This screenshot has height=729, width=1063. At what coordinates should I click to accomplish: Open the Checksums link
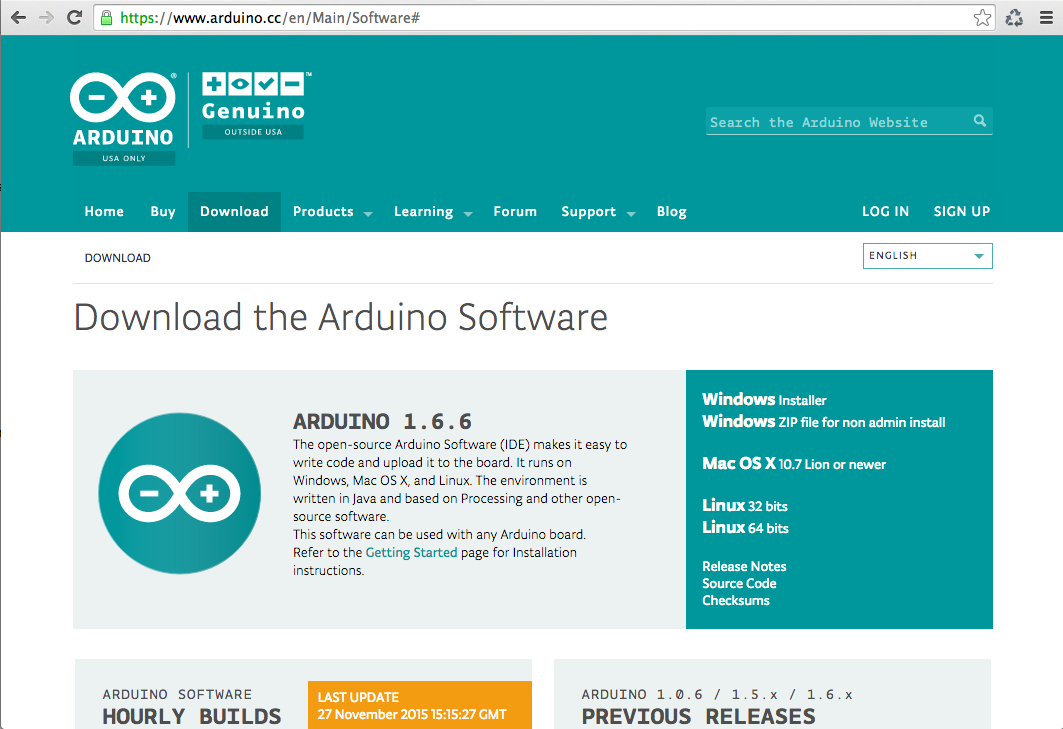736,600
